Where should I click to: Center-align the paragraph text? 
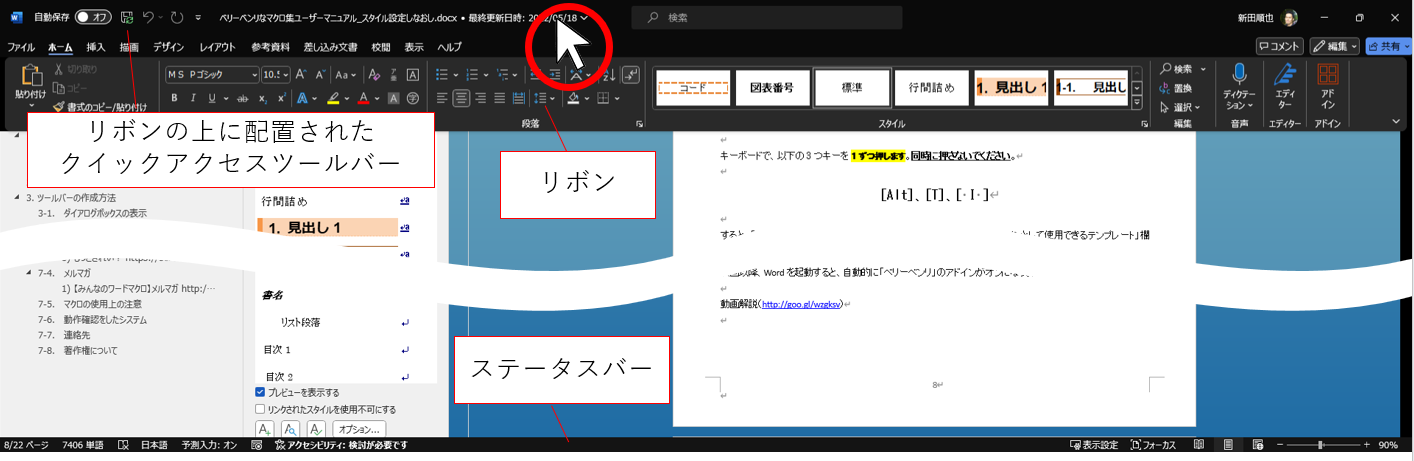click(x=461, y=98)
